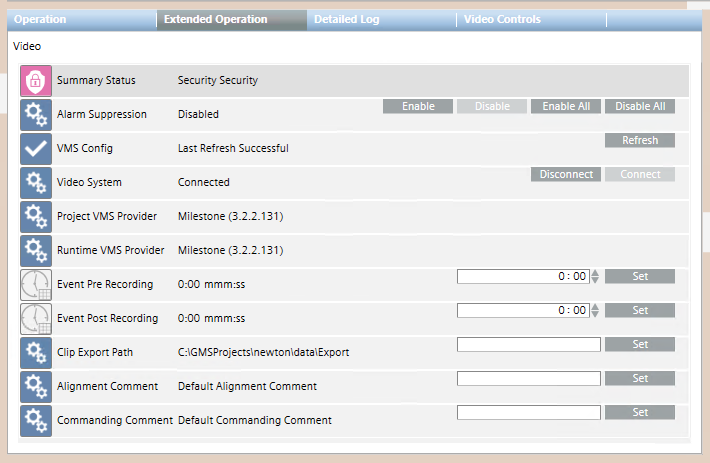This screenshot has width=710, height=463.
Task: Click the Commanding Comment gear icon
Action: click(36, 420)
